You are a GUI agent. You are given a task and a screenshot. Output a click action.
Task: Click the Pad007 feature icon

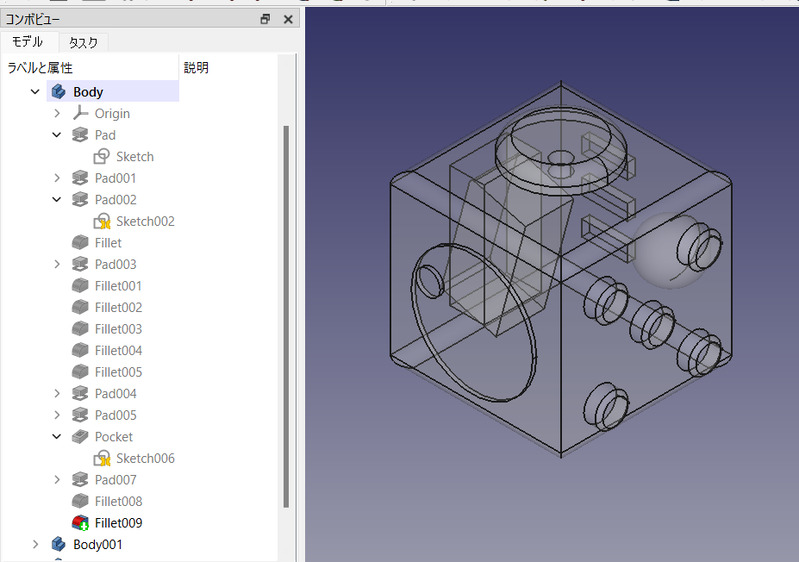(x=80, y=479)
